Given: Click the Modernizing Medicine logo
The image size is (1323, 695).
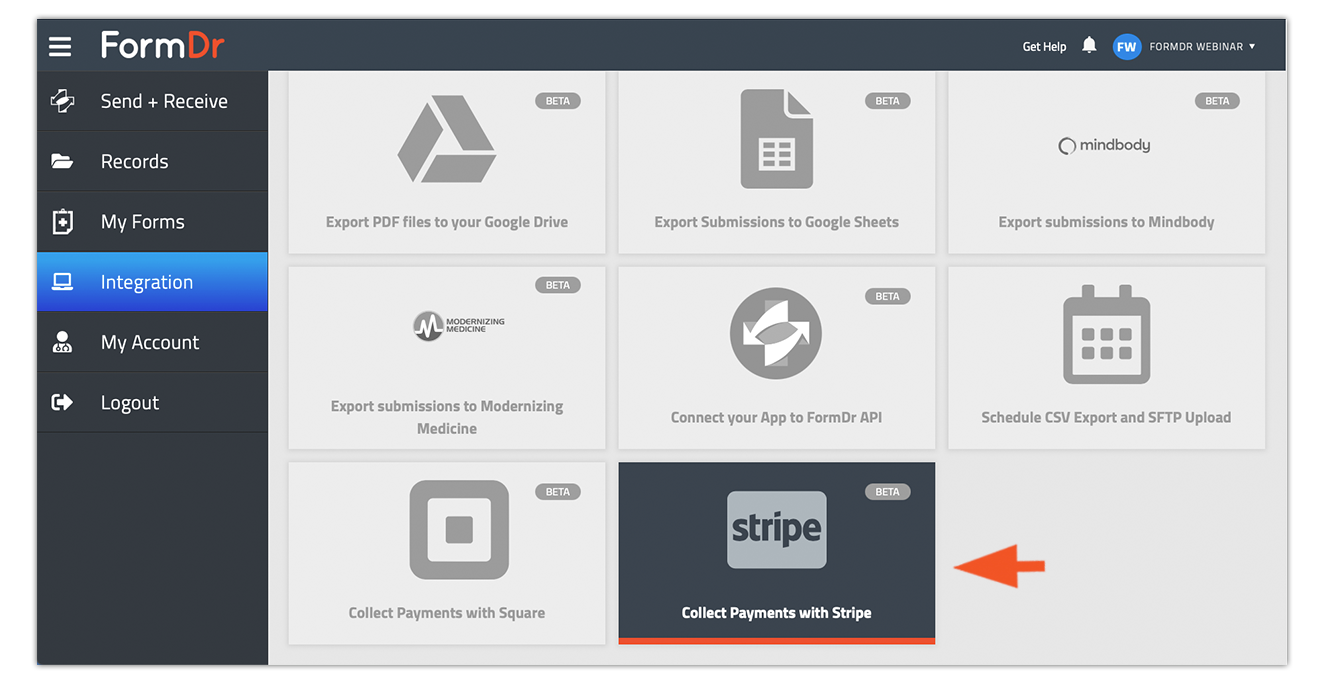Looking at the screenshot, I should pos(459,325).
